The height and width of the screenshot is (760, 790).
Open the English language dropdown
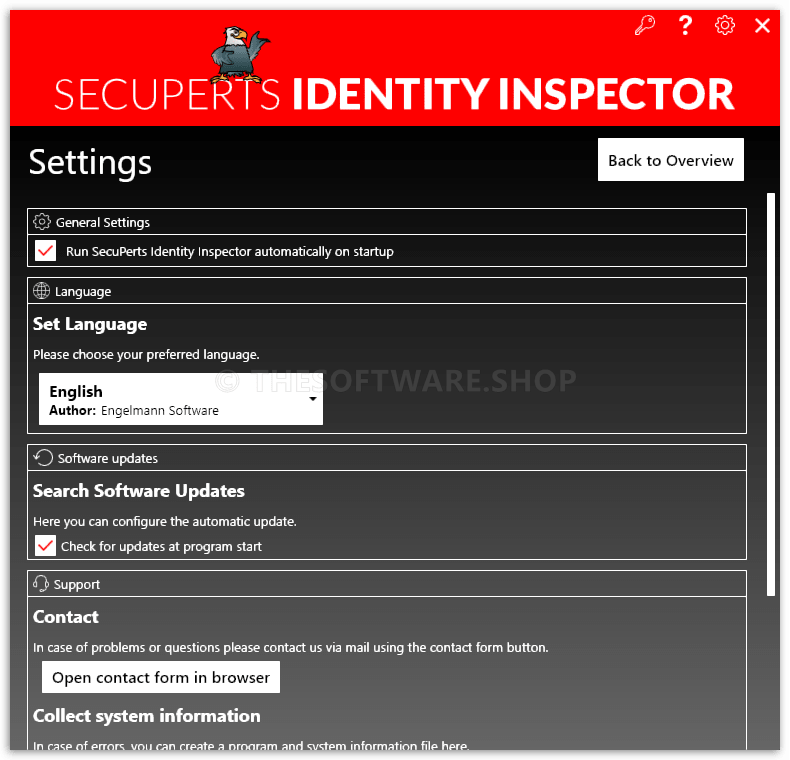coord(181,399)
